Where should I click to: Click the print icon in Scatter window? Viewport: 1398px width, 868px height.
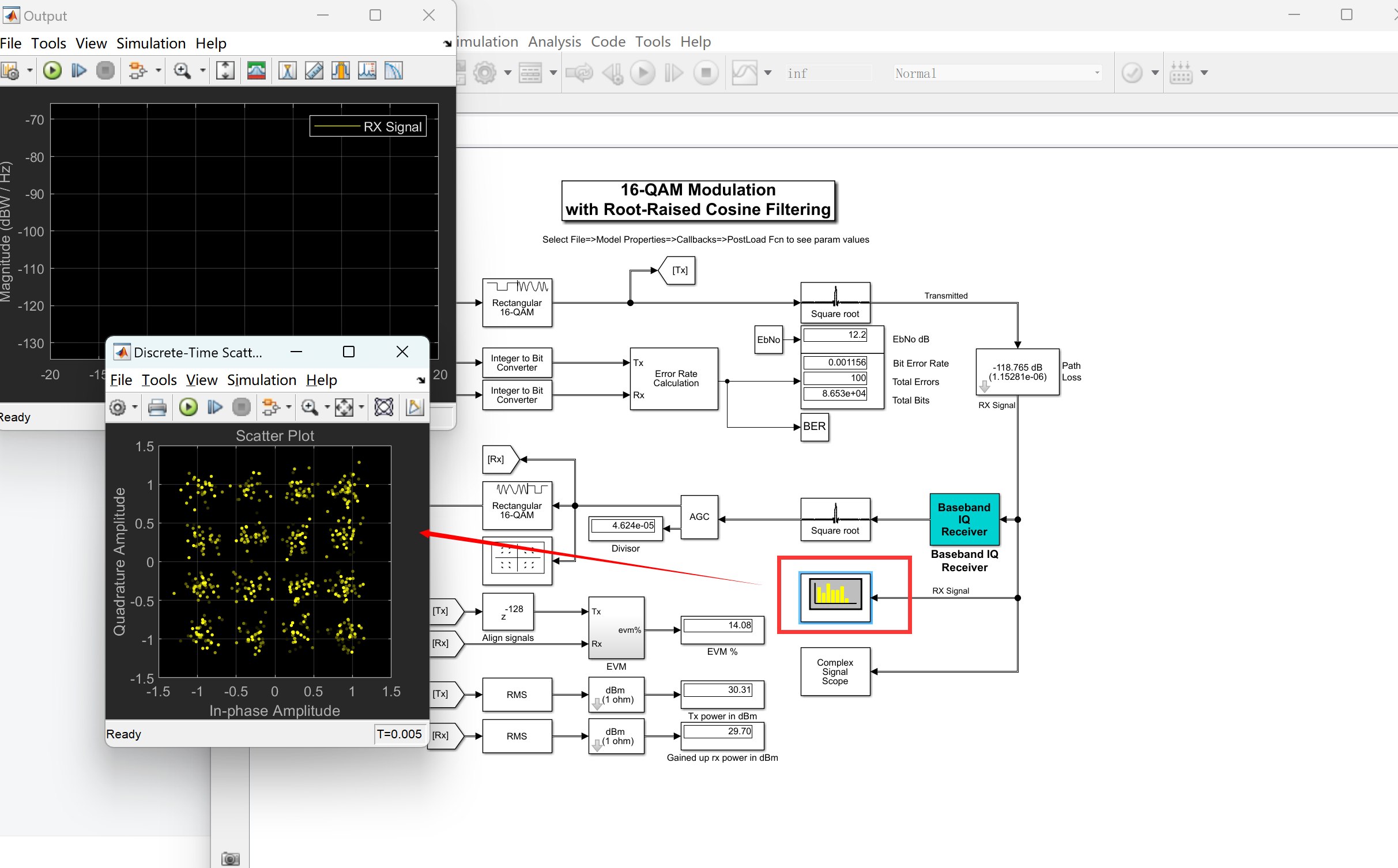click(157, 407)
